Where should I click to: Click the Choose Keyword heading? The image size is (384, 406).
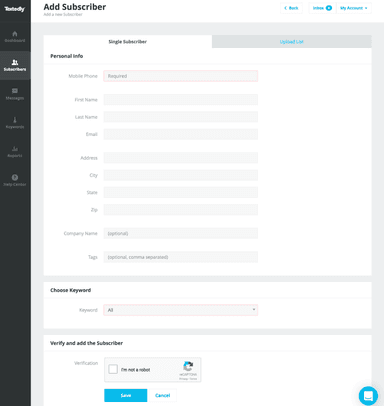[x=71, y=290]
